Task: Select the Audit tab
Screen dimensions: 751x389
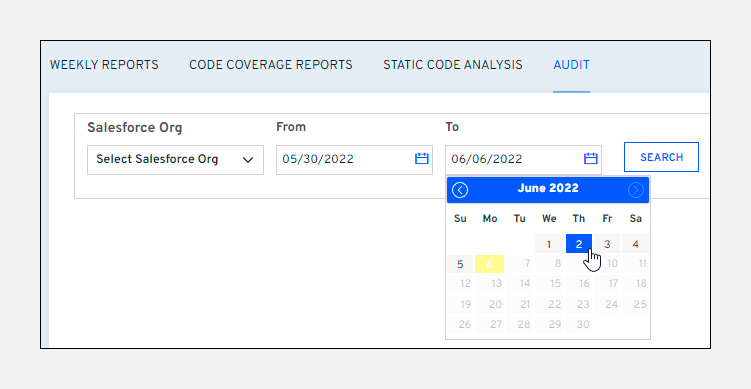Action: click(x=571, y=65)
